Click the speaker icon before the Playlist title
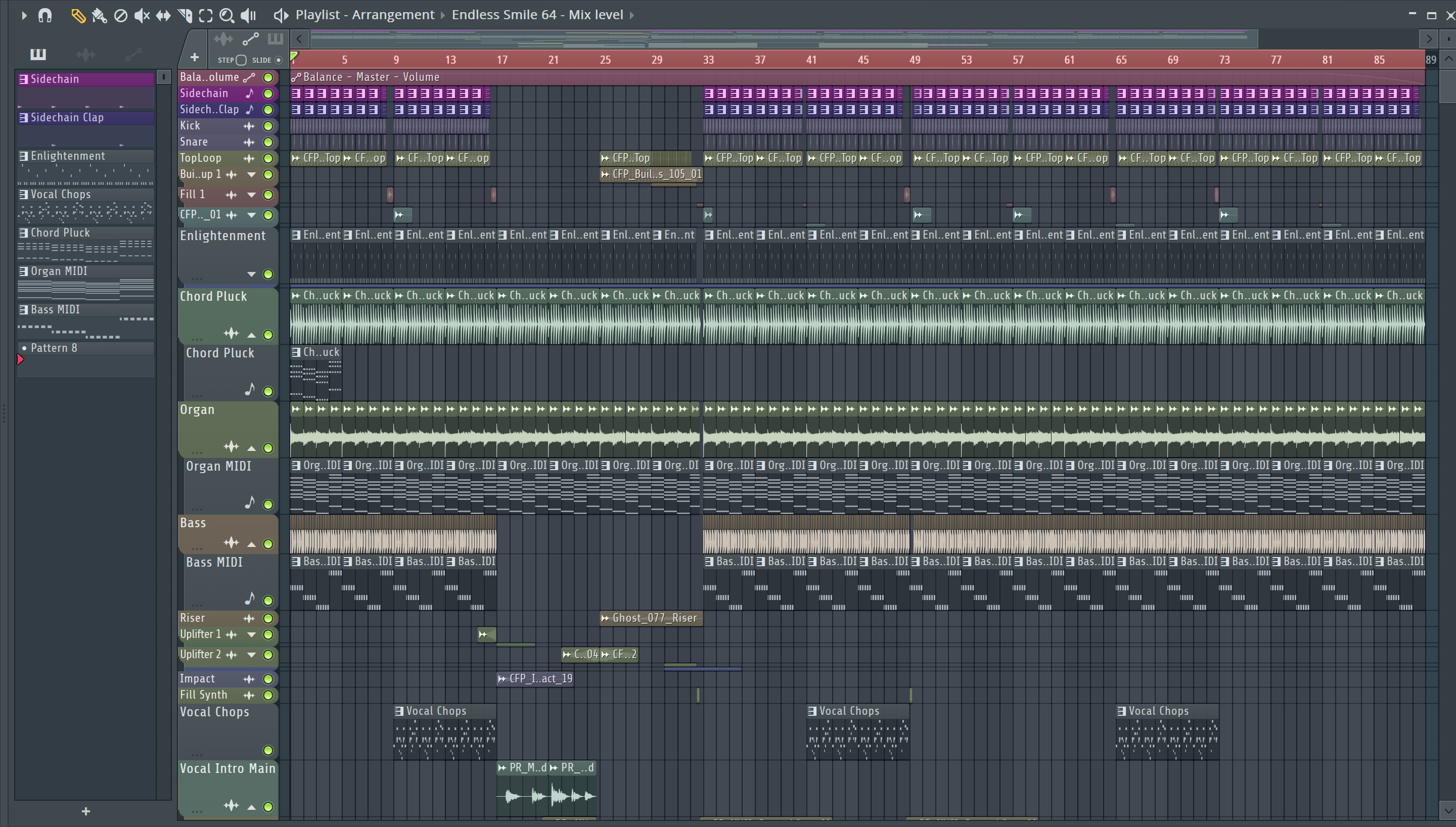Image resolution: width=1456 pixels, height=827 pixels. coord(281,15)
